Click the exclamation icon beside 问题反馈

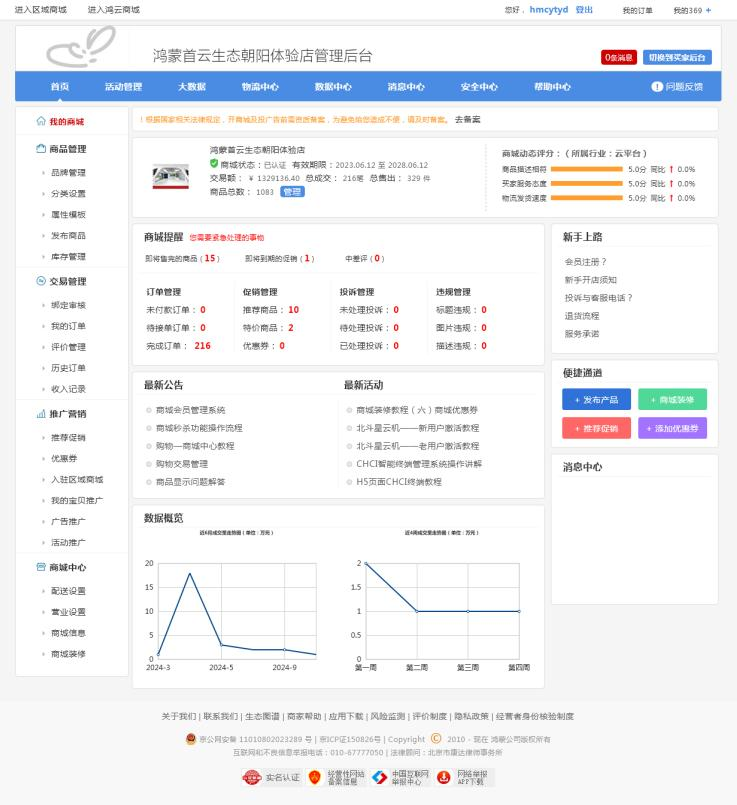[657, 86]
